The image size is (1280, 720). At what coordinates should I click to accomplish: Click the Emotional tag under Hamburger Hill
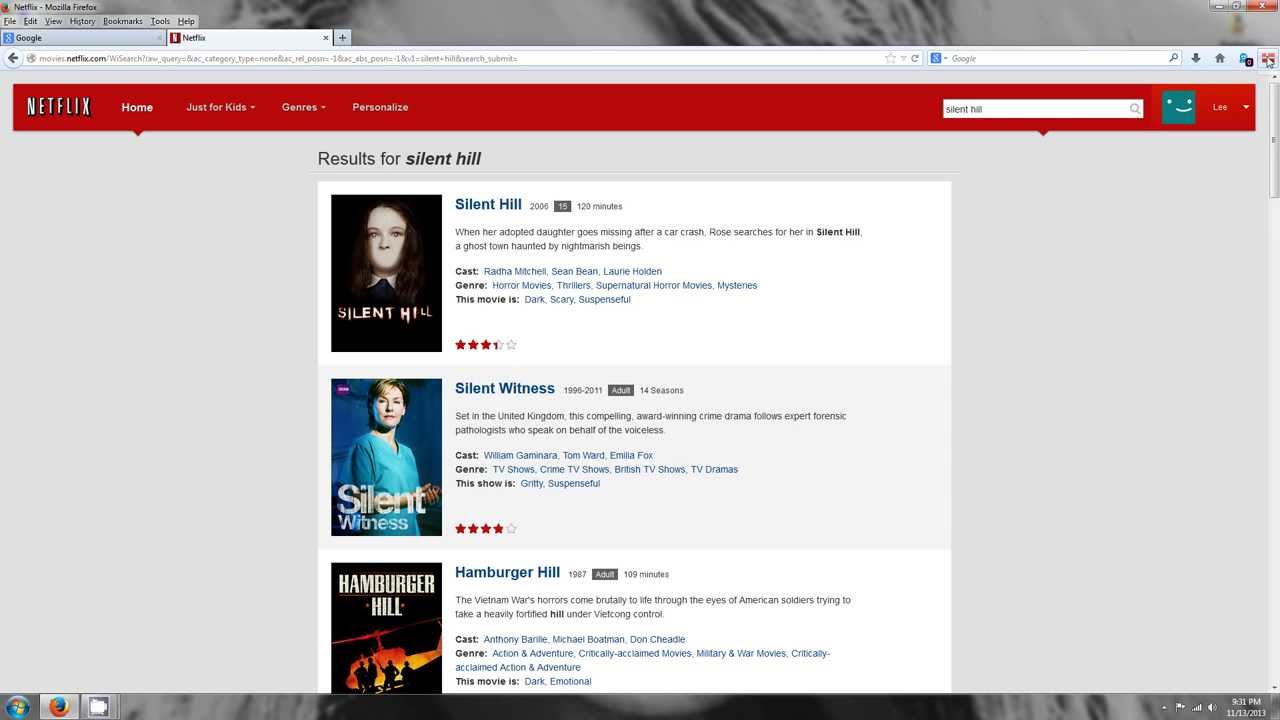click(570, 681)
